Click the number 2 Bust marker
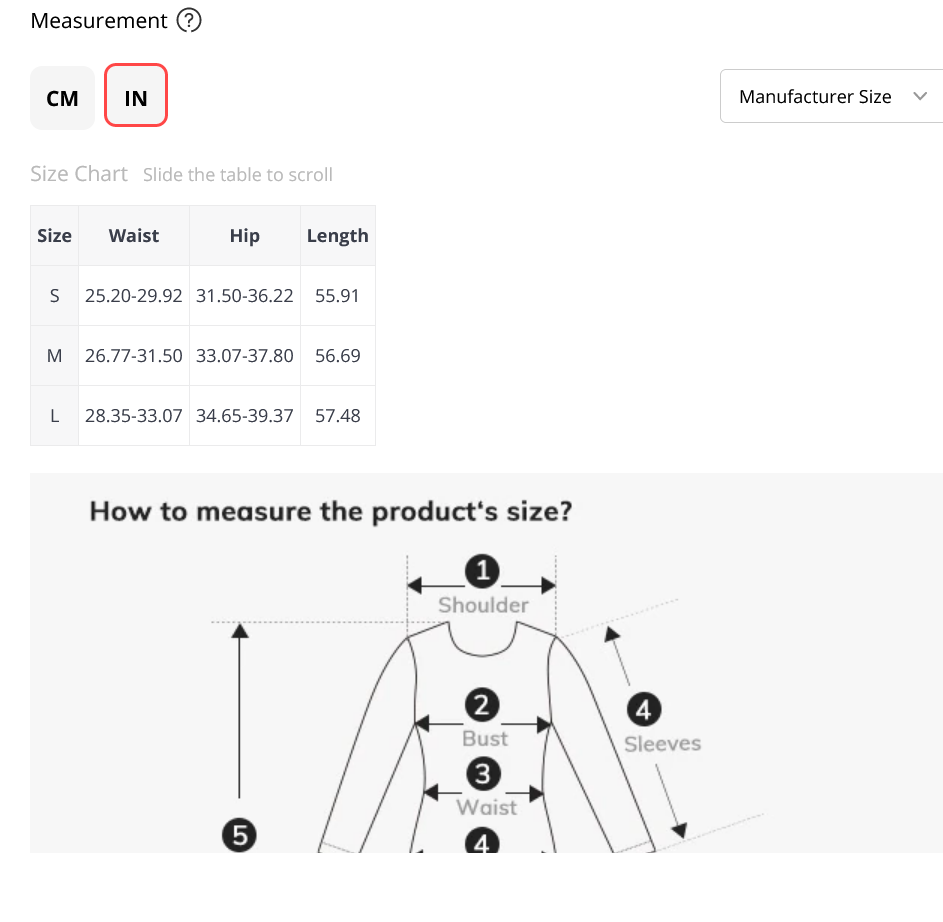Screen dimensions: 943x922 [482, 705]
